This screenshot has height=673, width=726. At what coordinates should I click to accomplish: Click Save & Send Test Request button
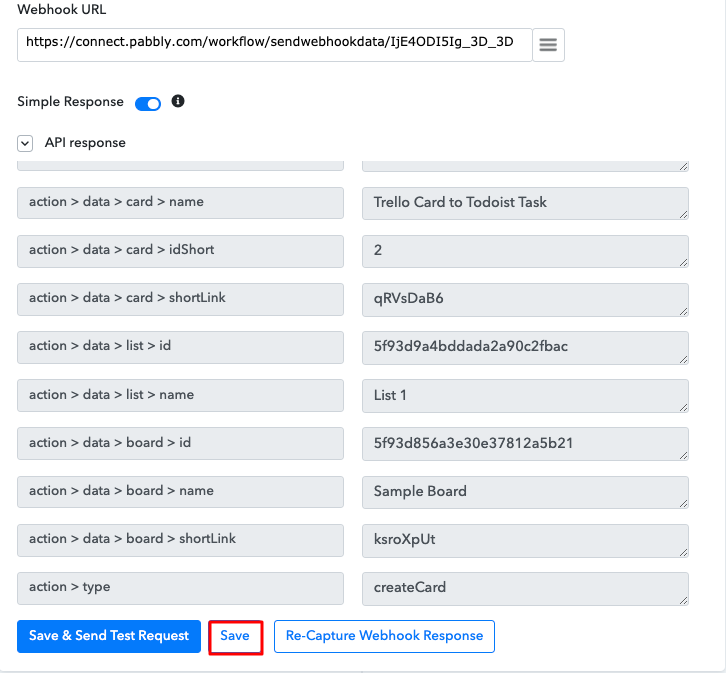109,636
